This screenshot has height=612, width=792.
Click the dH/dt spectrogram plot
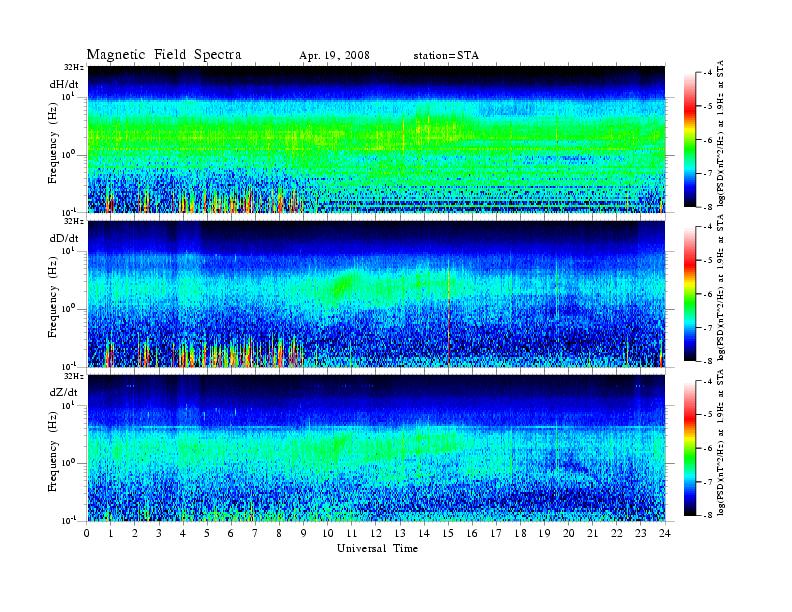tap(376, 139)
